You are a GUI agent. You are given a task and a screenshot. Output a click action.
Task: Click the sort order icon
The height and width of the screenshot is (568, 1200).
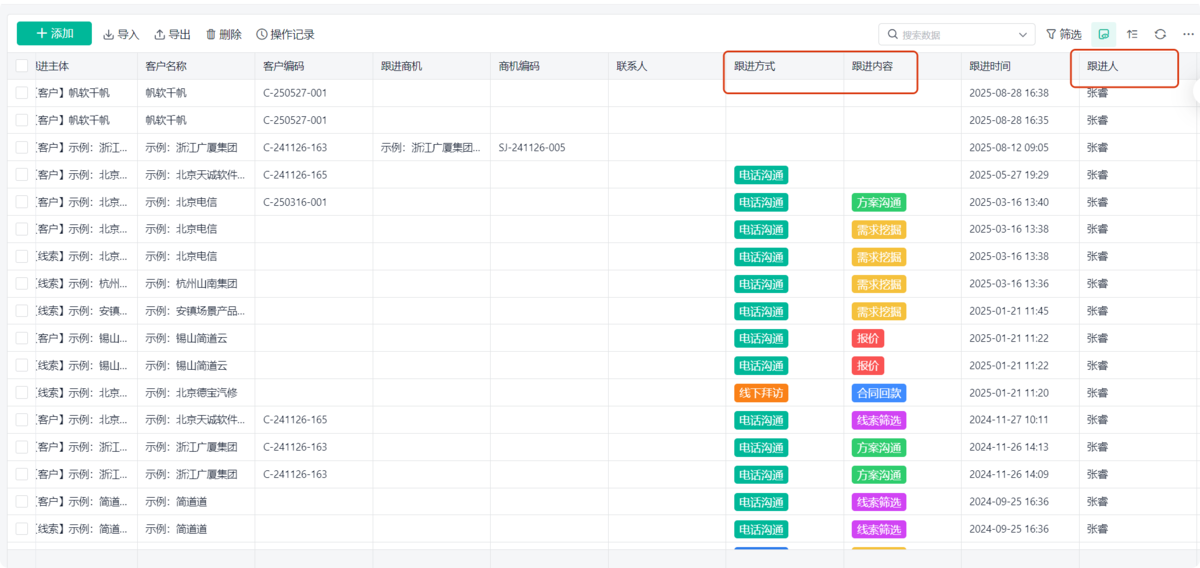coord(1132,34)
